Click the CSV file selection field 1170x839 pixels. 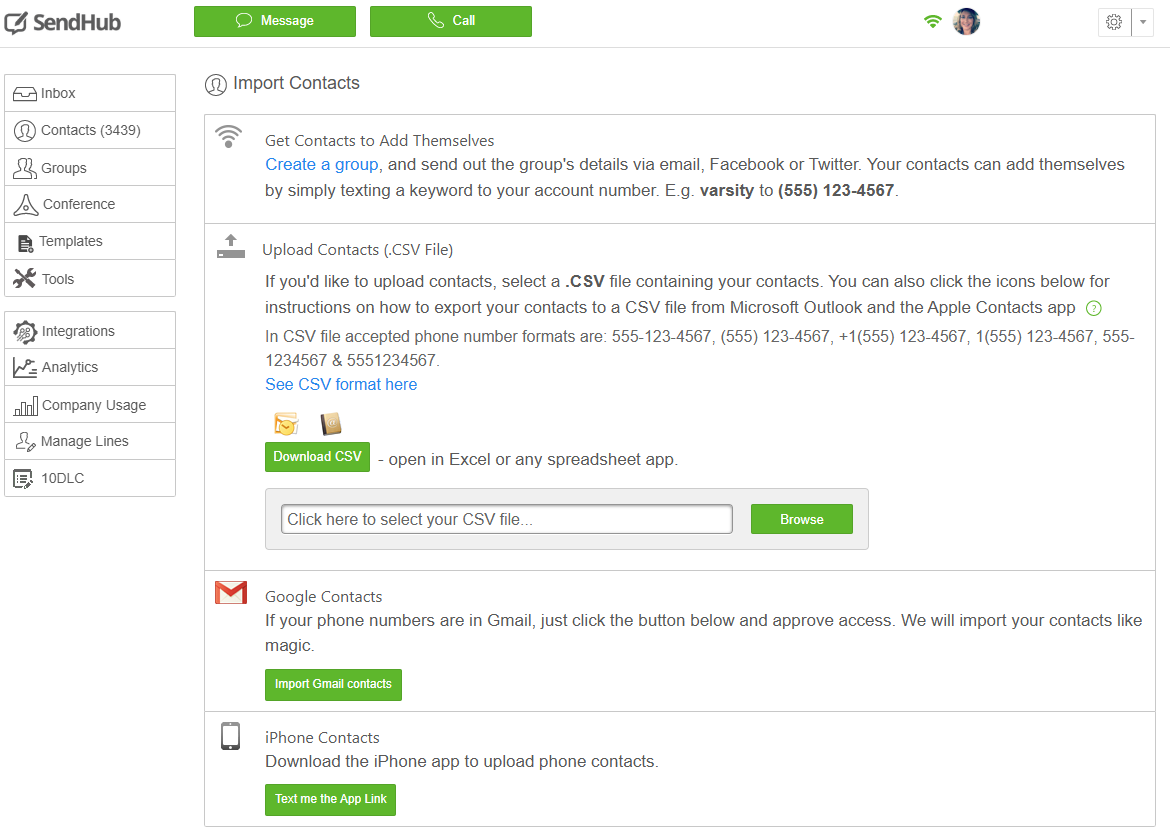(x=506, y=519)
